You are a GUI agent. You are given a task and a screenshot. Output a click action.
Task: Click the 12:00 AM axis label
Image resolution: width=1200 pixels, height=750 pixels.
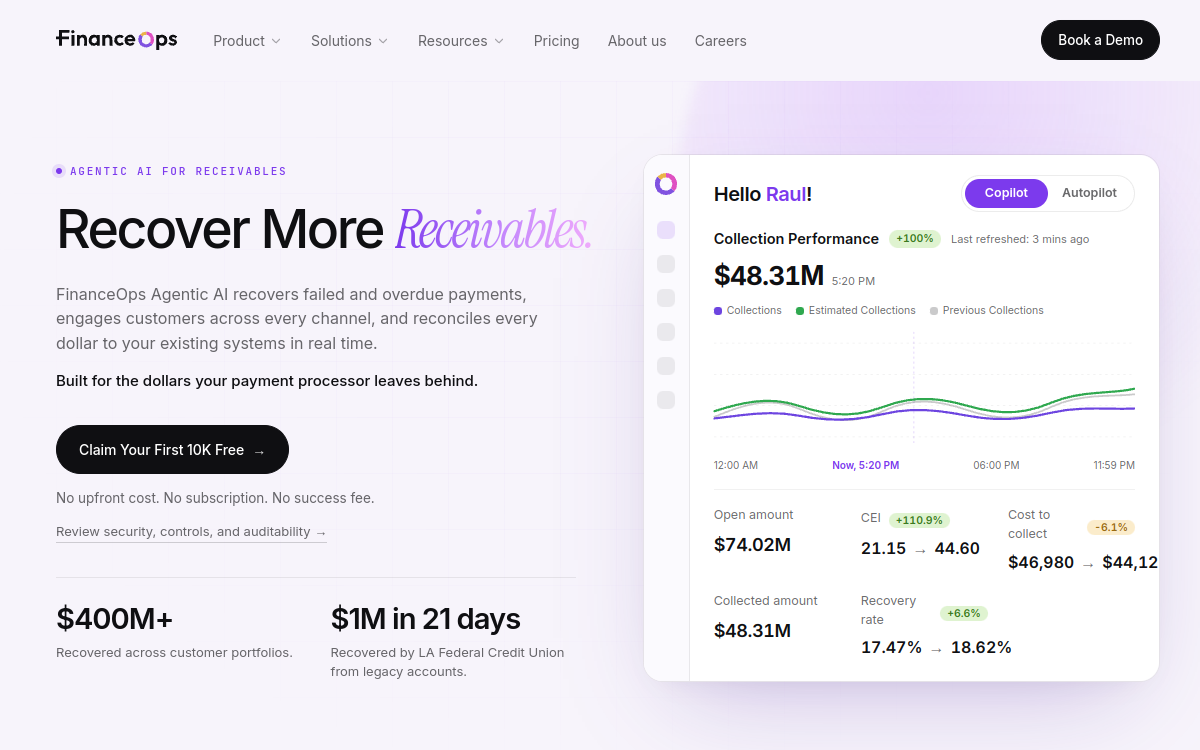(x=736, y=465)
